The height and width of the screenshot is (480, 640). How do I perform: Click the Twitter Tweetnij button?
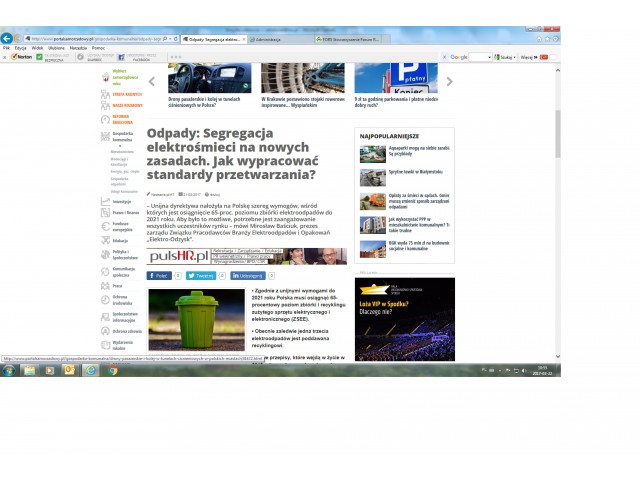click(200, 275)
